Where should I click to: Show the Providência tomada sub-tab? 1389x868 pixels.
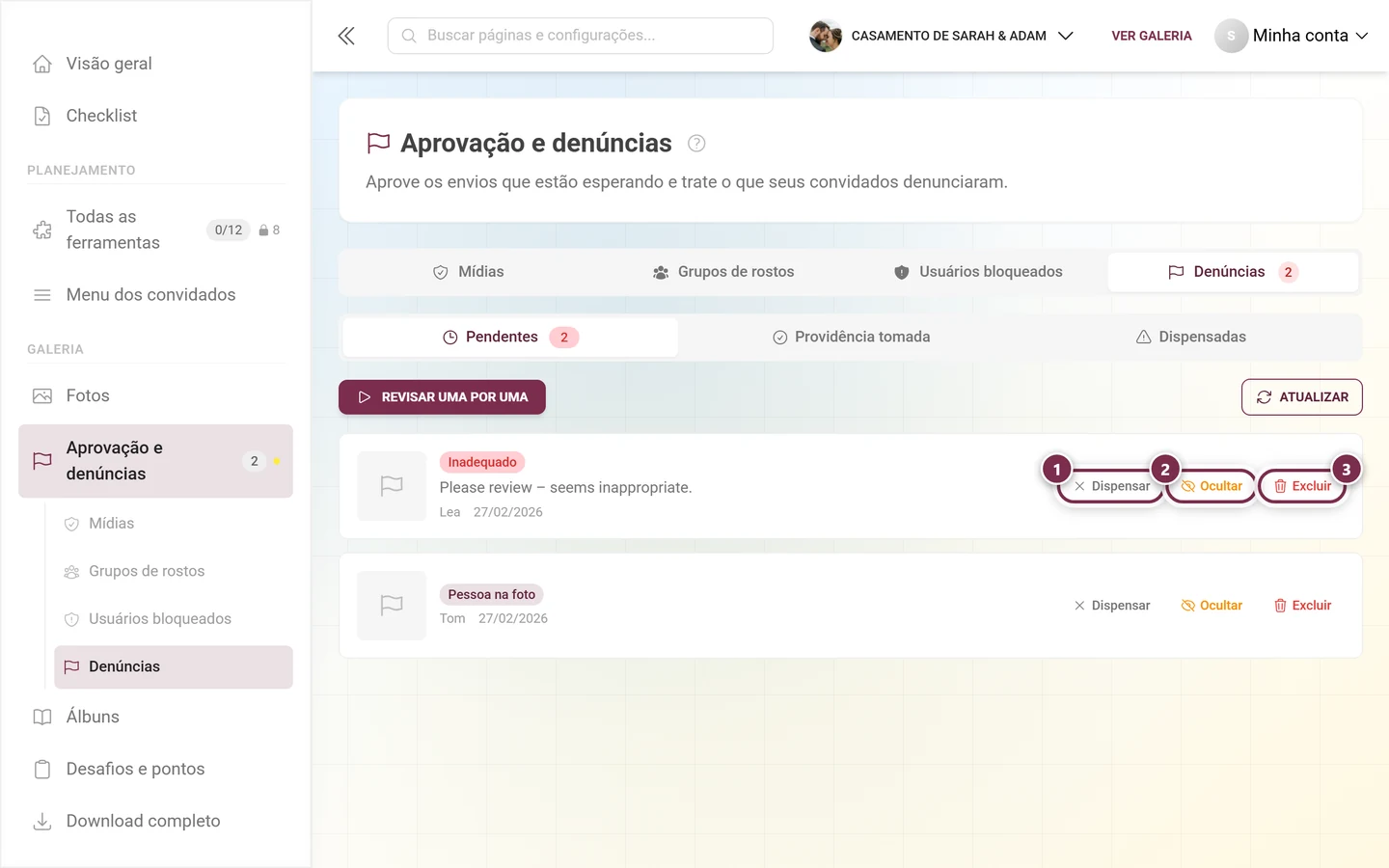pos(851,338)
